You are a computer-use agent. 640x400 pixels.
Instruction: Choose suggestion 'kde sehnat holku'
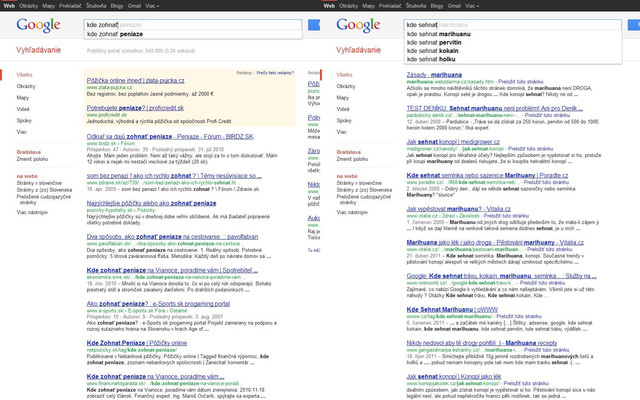coord(513,59)
